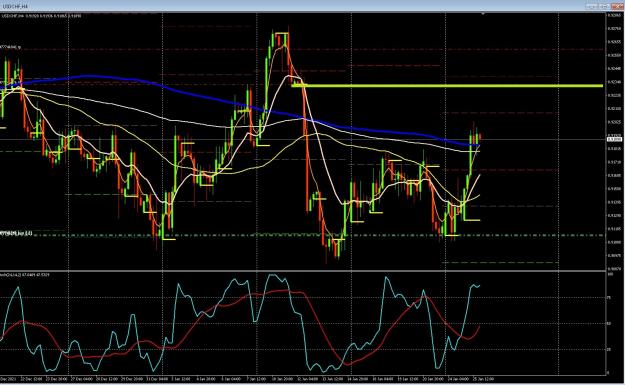
Task: Select the thick yellow horizontal line on the chart
Action: pyautogui.click(x=446, y=86)
